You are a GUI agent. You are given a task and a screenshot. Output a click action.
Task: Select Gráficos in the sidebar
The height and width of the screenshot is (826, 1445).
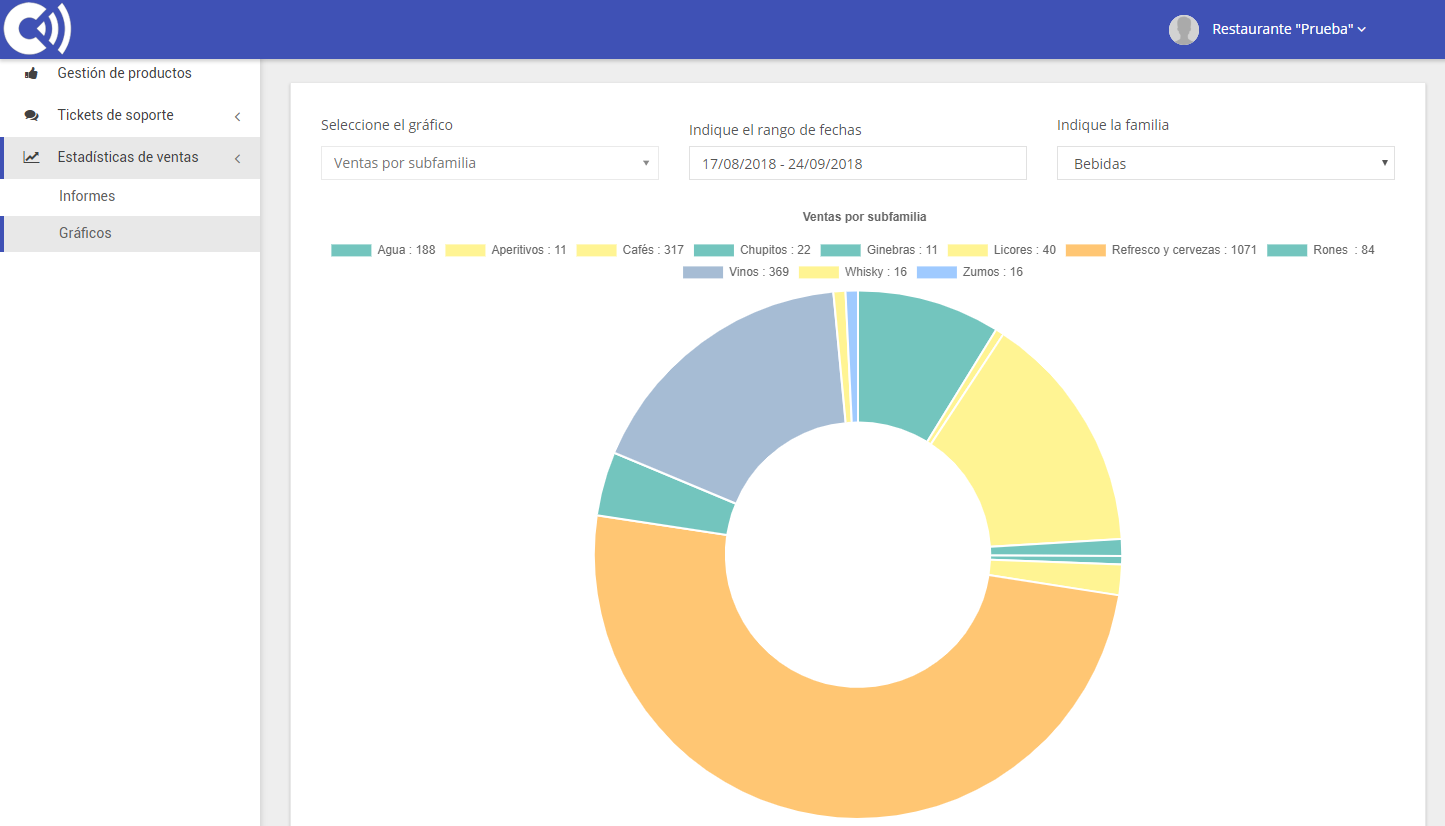[x=85, y=233]
